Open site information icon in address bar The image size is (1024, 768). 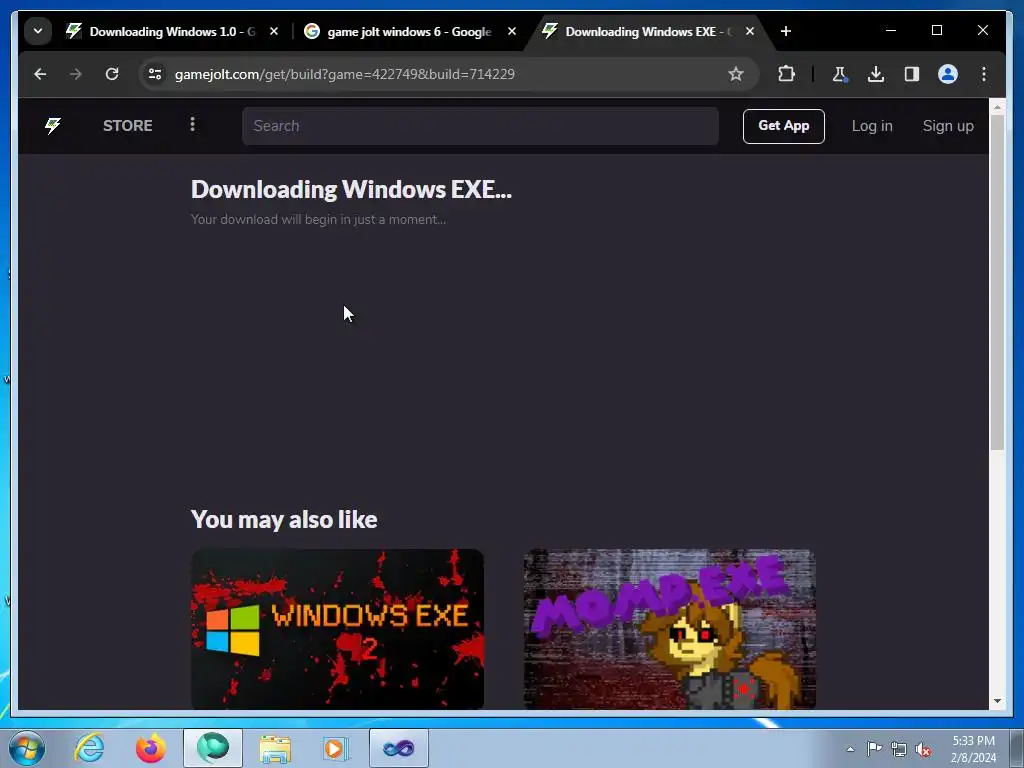(x=155, y=74)
